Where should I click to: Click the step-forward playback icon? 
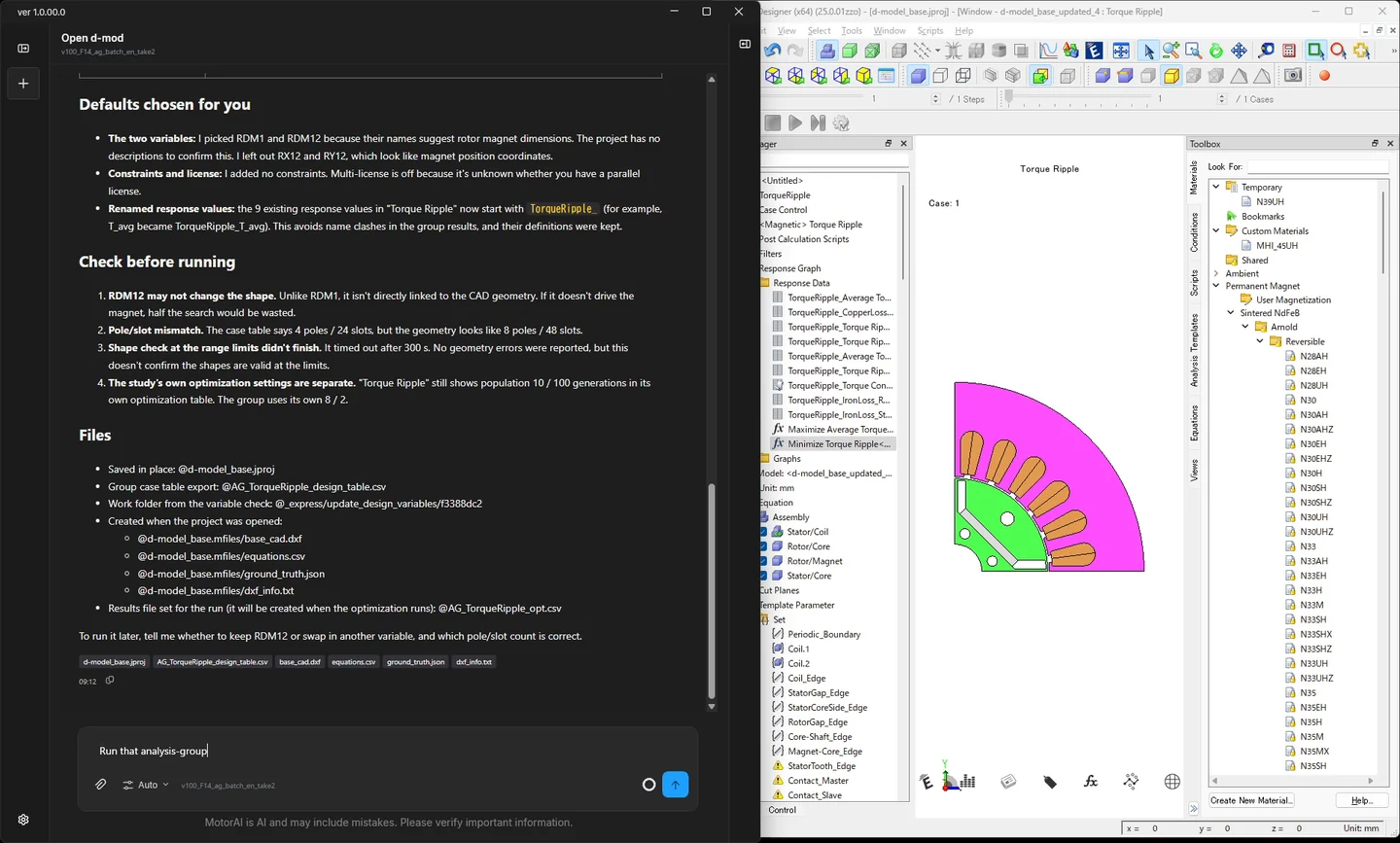click(818, 123)
